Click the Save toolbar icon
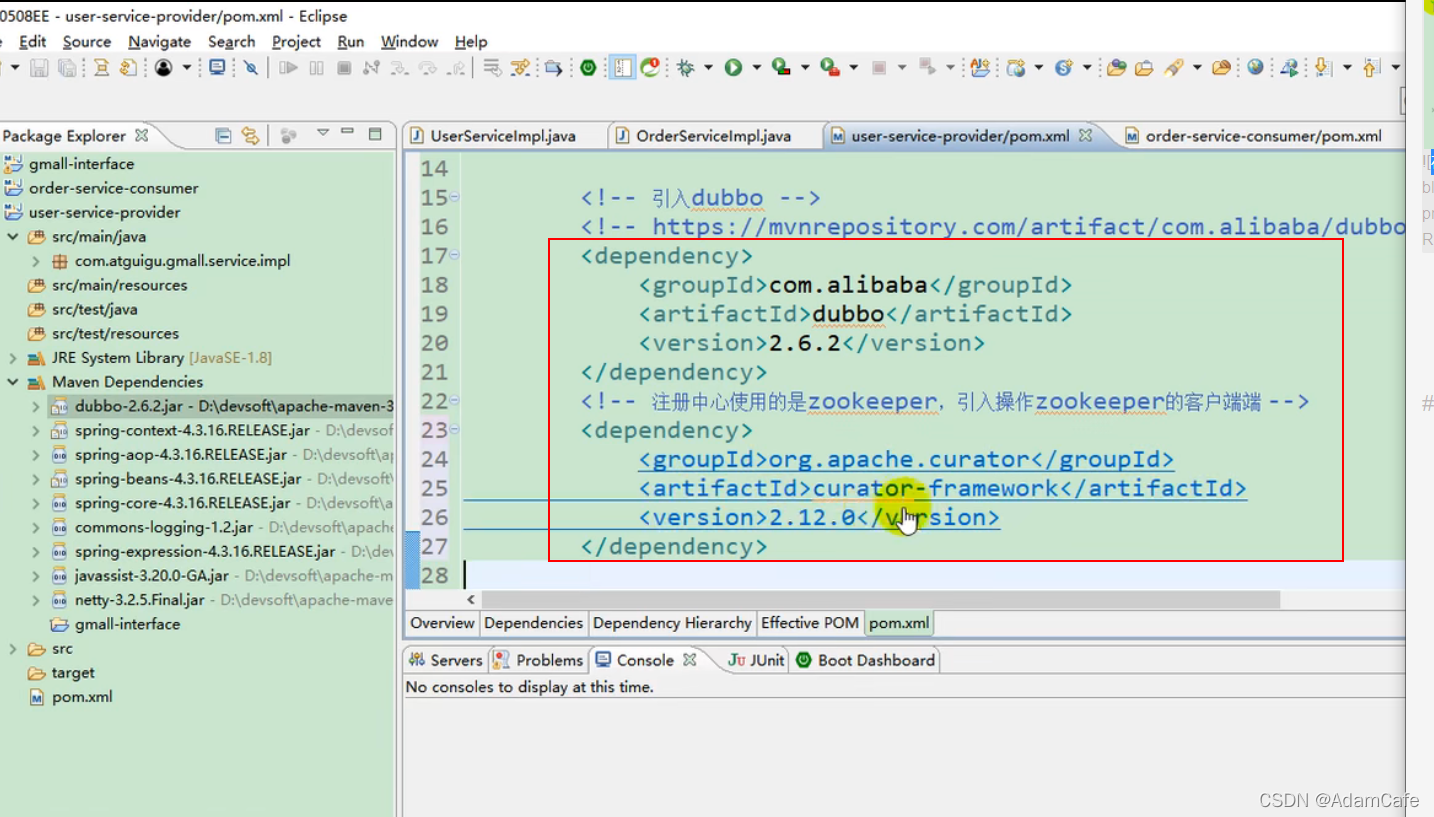 (x=39, y=68)
